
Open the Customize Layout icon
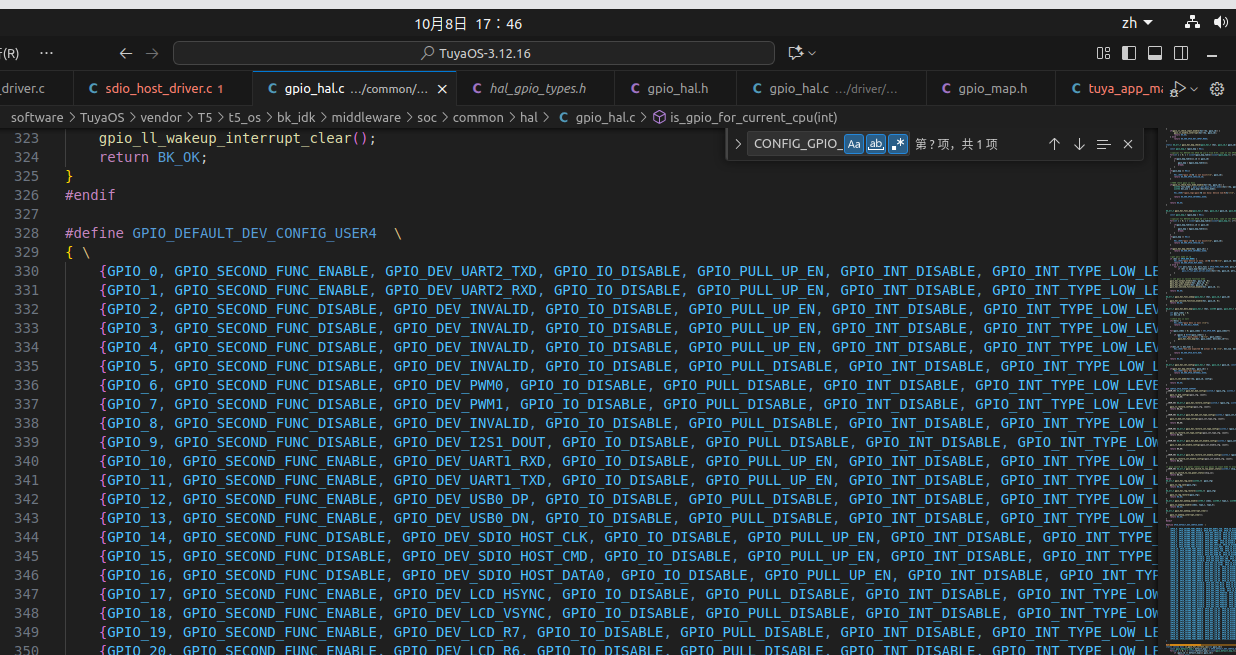[1104, 53]
